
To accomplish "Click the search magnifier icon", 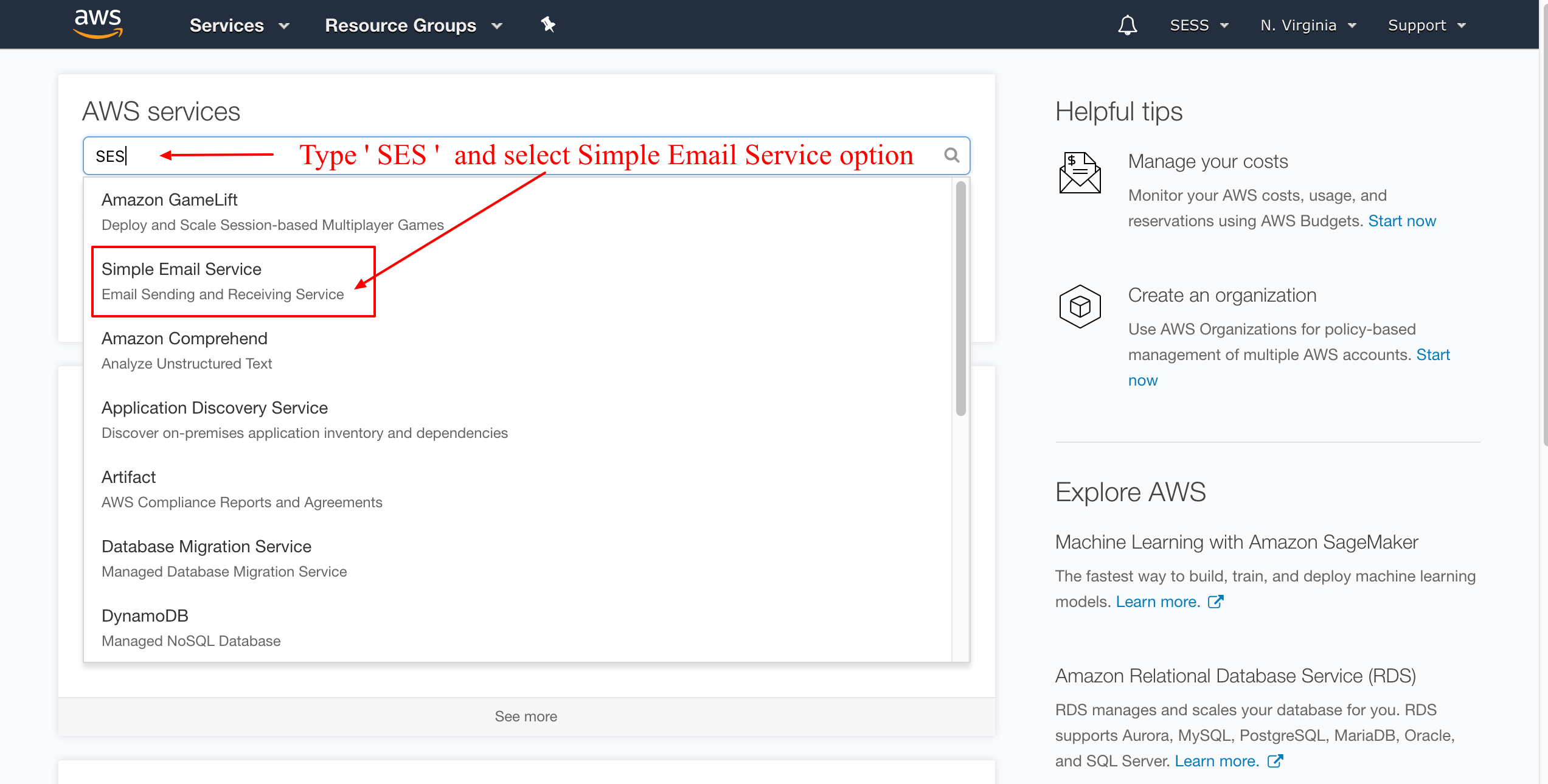I will (x=952, y=156).
